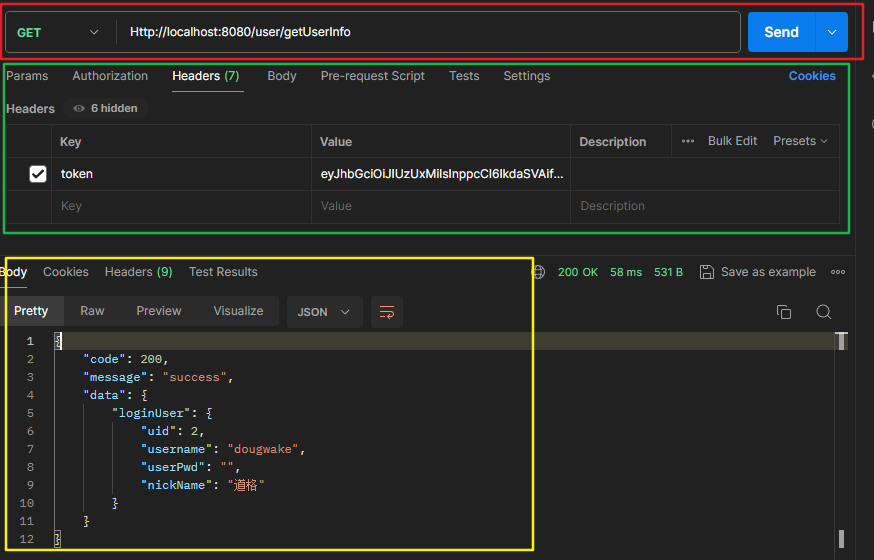Click the Value column header

pyautogui.click(x=336, y=142)
